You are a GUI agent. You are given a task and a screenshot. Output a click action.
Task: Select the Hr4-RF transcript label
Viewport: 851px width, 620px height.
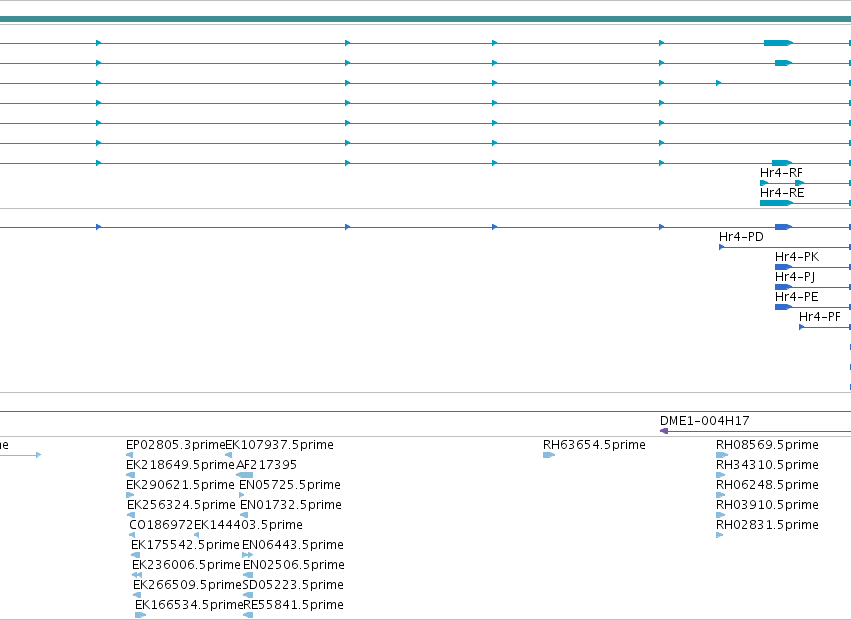point(781,173)
